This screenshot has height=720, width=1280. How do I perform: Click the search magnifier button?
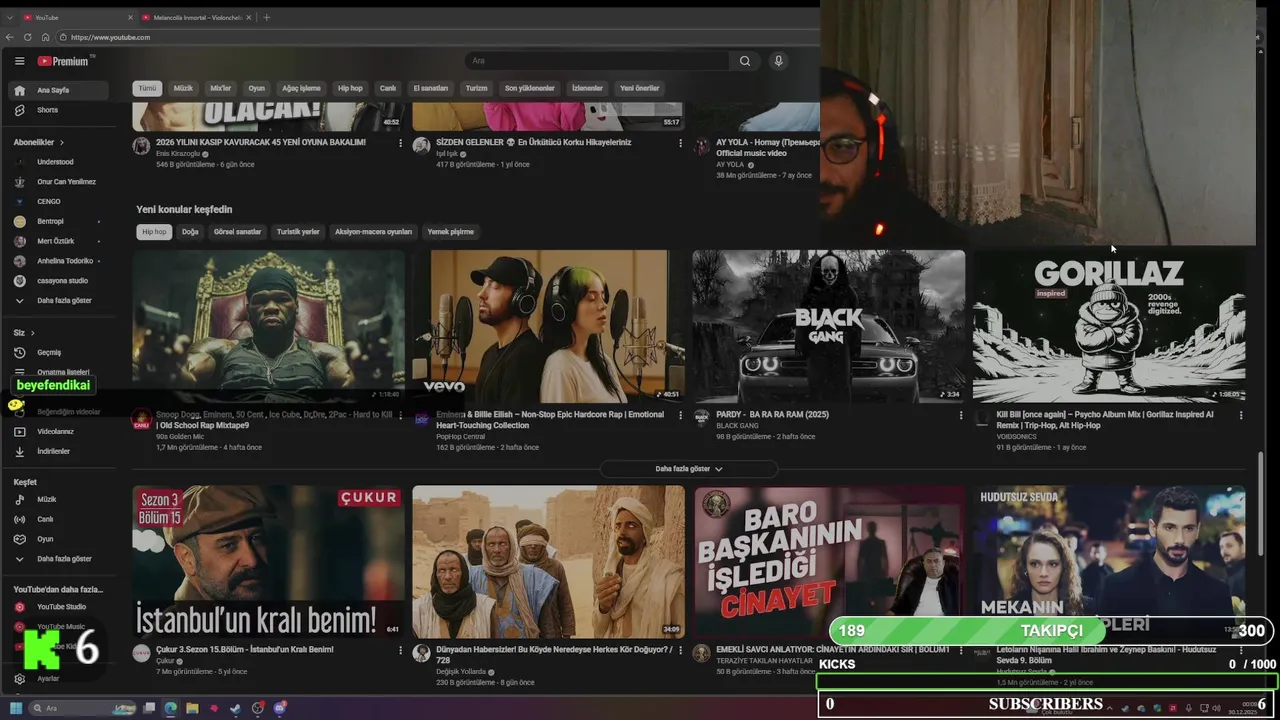(745, 61)
